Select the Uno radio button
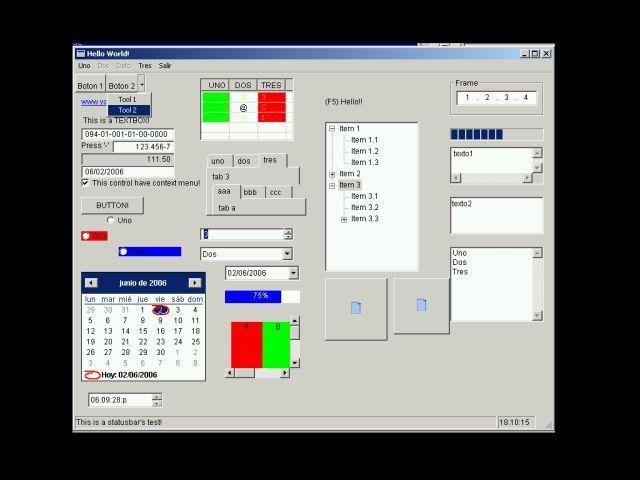 tap(110, 220)
